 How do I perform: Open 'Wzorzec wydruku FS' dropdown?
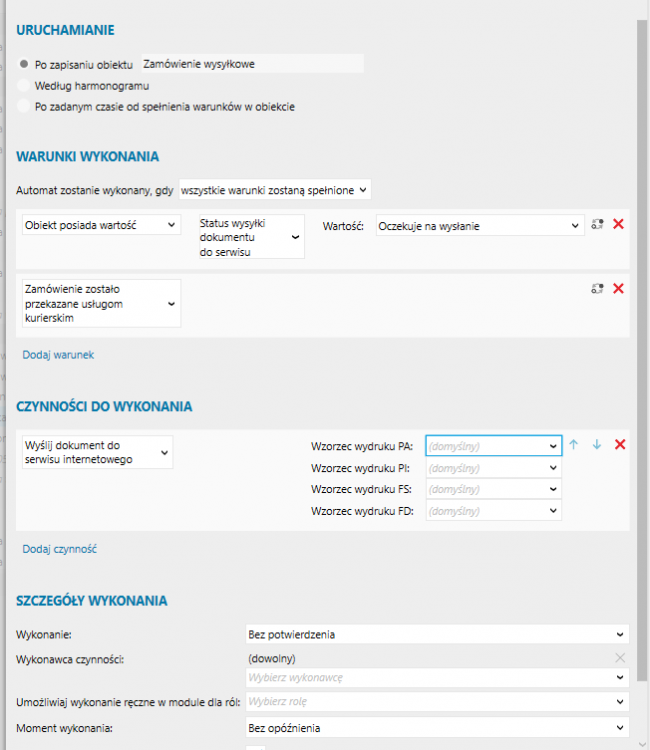494,489
